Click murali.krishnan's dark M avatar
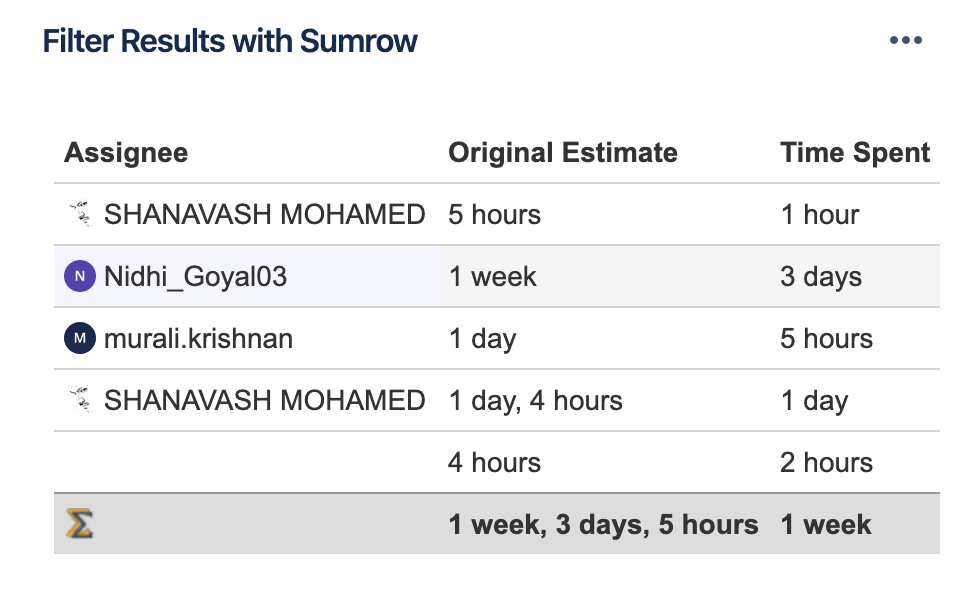Image resolution: width=972 pixels, height=598 pixels. (80, 338)
